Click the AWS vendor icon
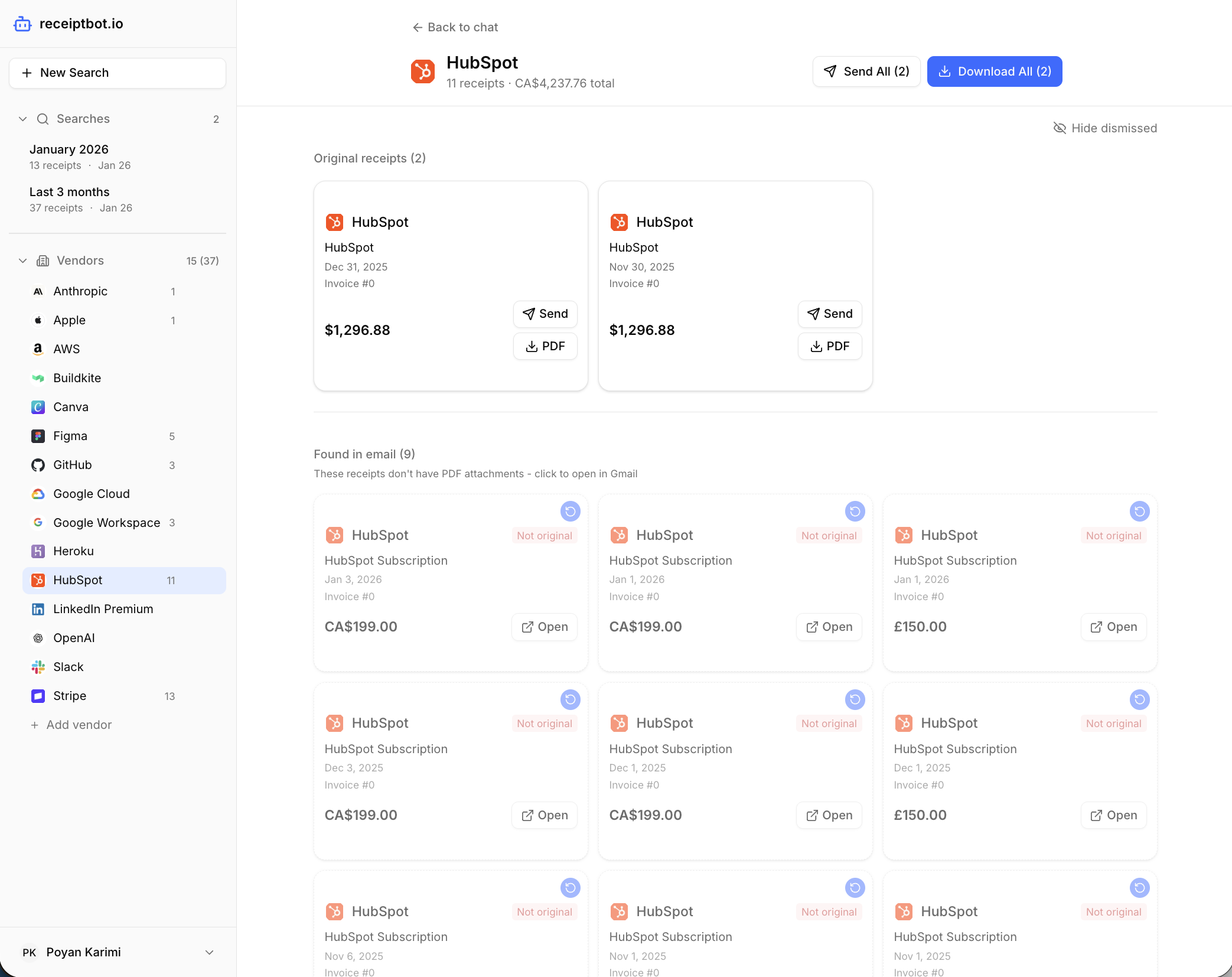Screen dimensions: 1232x977 (38, 349)
